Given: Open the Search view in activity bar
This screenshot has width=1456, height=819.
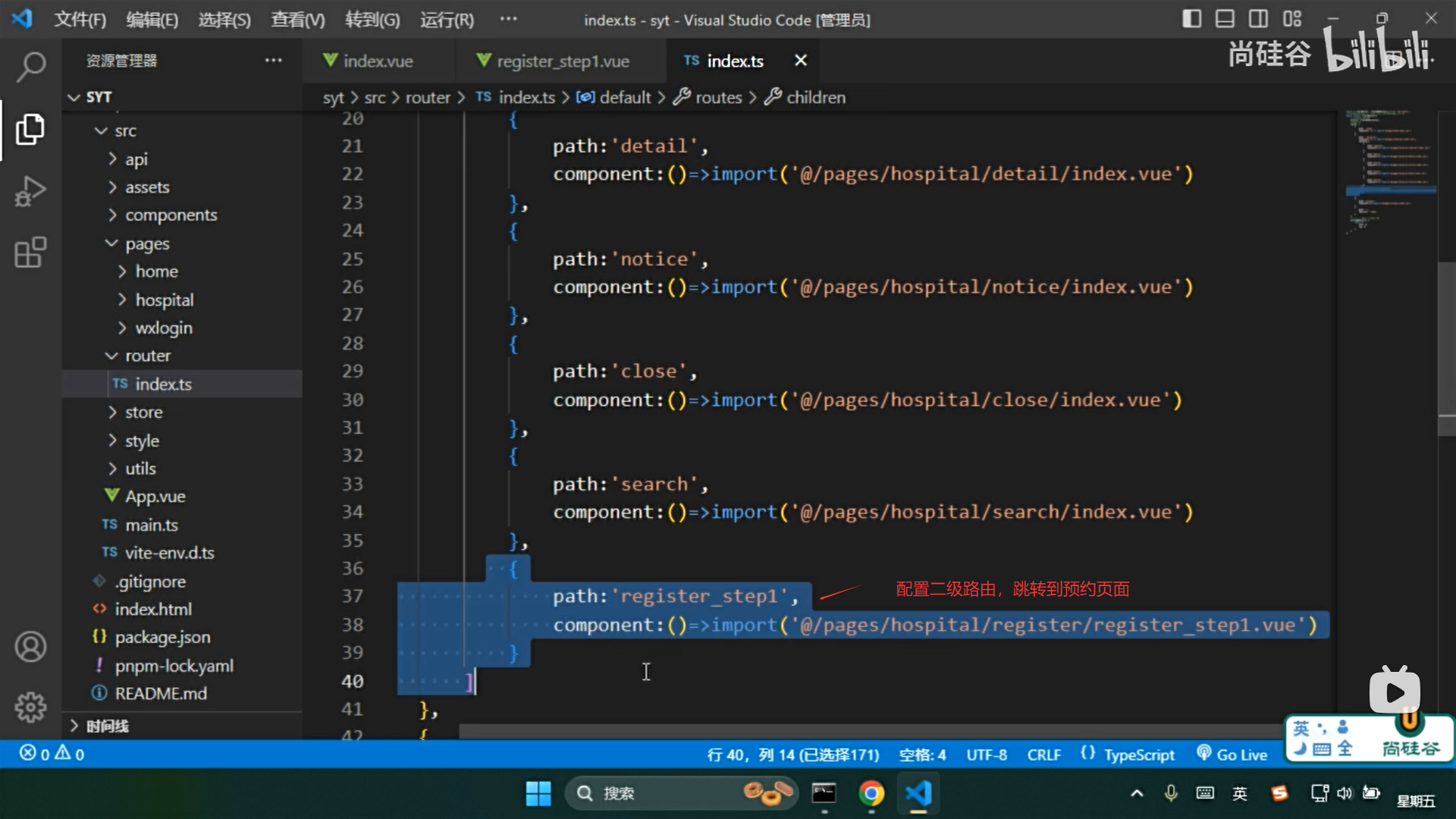Looking at the screenshot, I should [x=30, y=67].
